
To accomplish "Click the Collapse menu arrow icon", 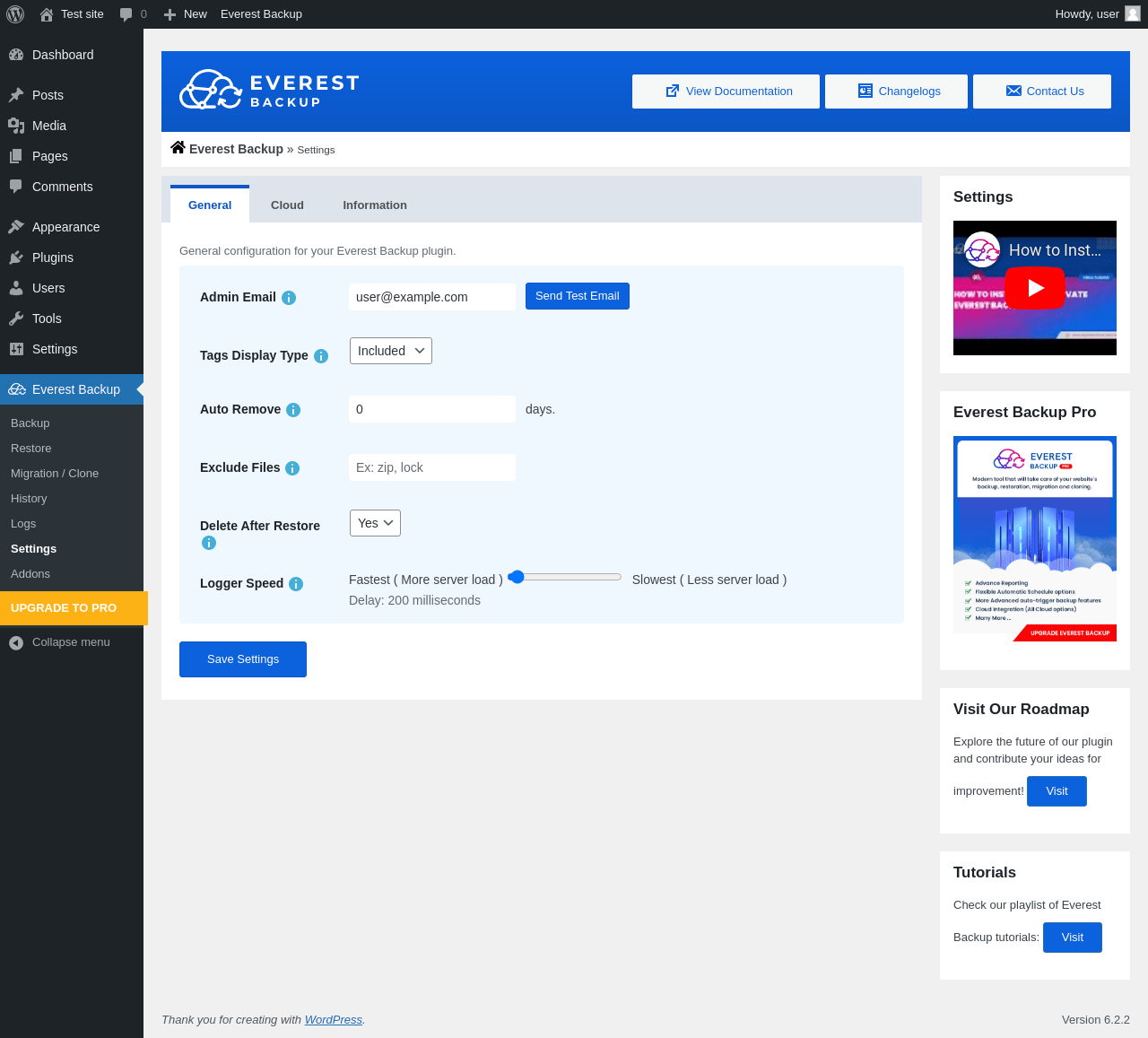I will pyautogui.click(x=16, y=642).
